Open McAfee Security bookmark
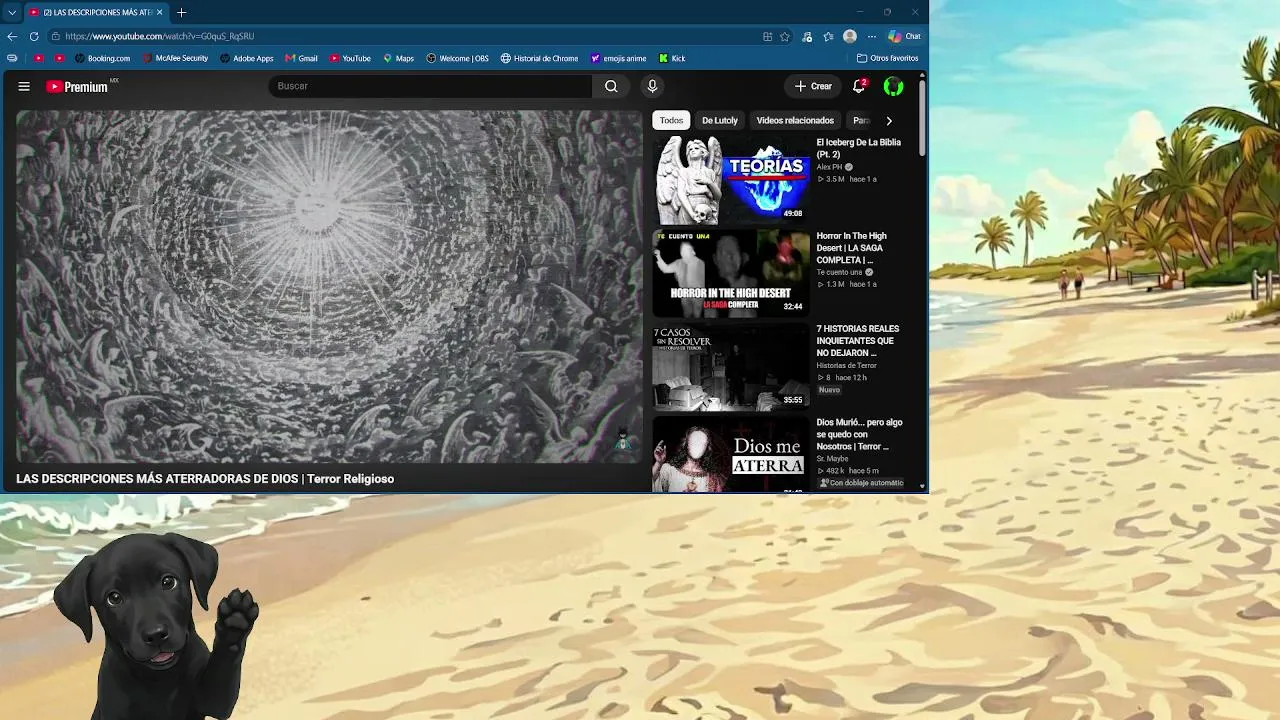The height and width of the screenshot is (720, 1280). (x=174, y=58)
